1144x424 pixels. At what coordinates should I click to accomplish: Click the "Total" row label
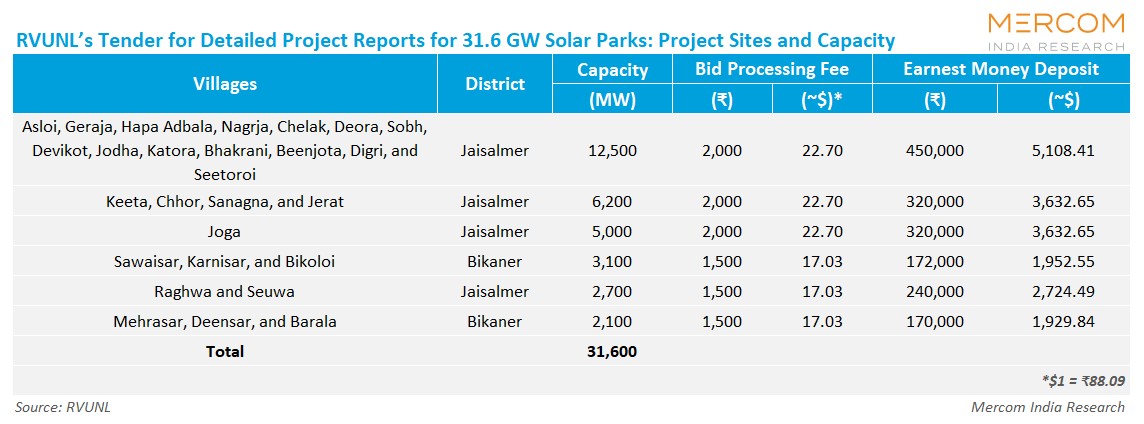pos(225,351)
